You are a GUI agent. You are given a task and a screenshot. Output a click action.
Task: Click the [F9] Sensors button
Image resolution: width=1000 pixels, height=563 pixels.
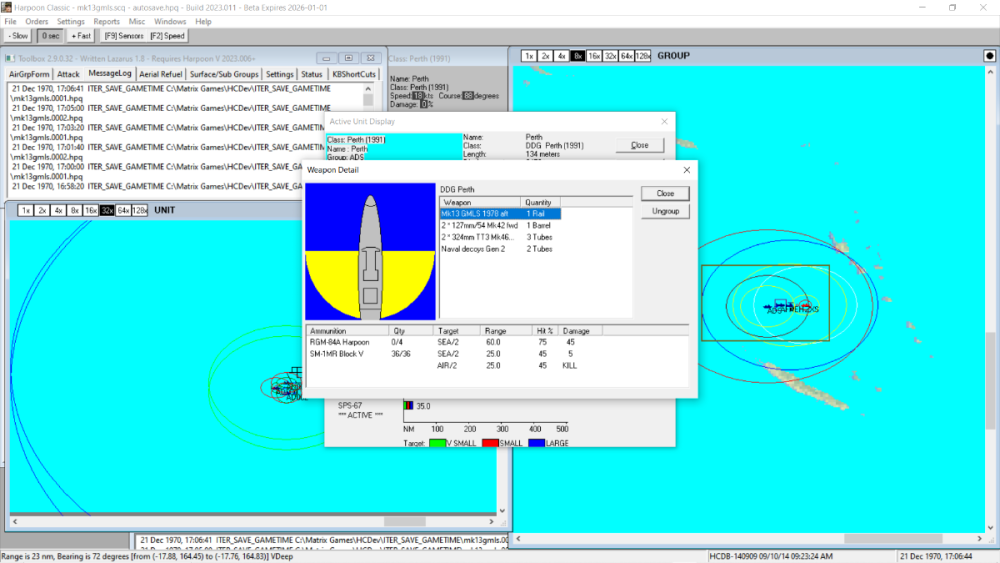pos(124,36)
